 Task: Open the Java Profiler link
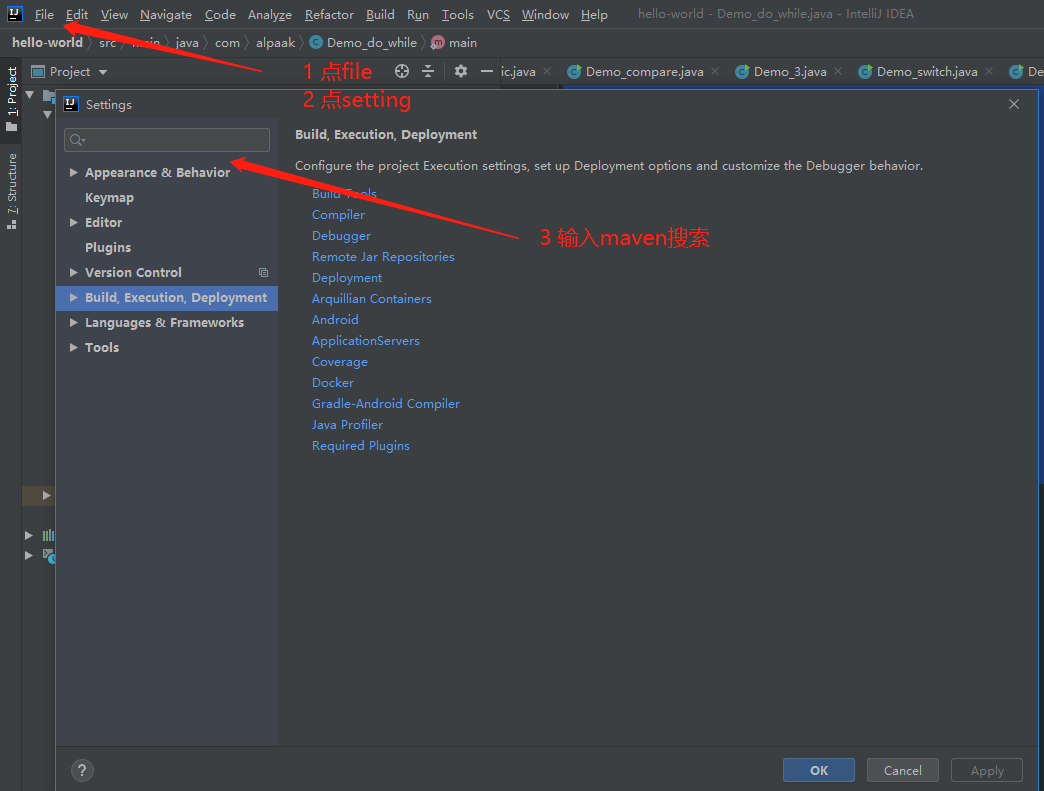click(x=348, y=424)
